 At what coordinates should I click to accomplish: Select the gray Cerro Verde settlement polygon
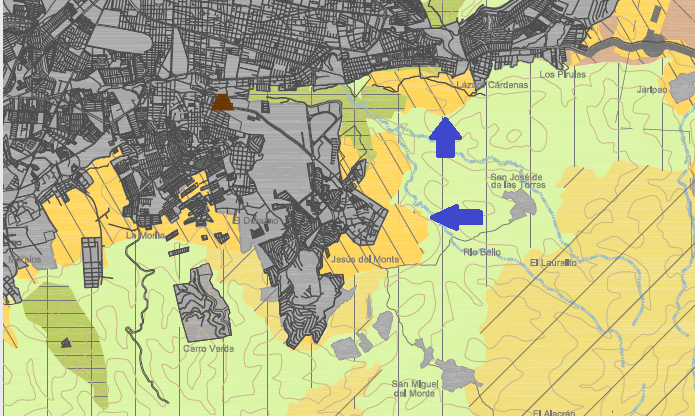click(x=201, y=305)
